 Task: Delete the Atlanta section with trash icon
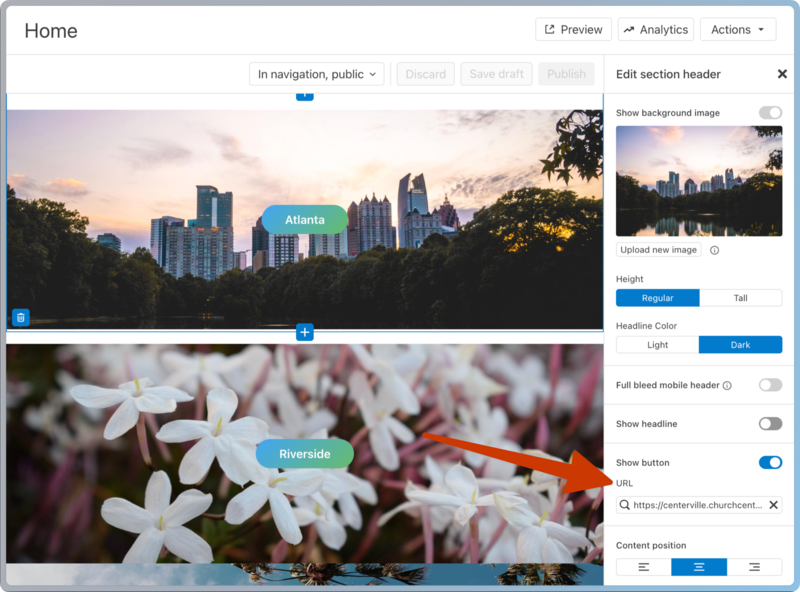[x=21, y=317]
